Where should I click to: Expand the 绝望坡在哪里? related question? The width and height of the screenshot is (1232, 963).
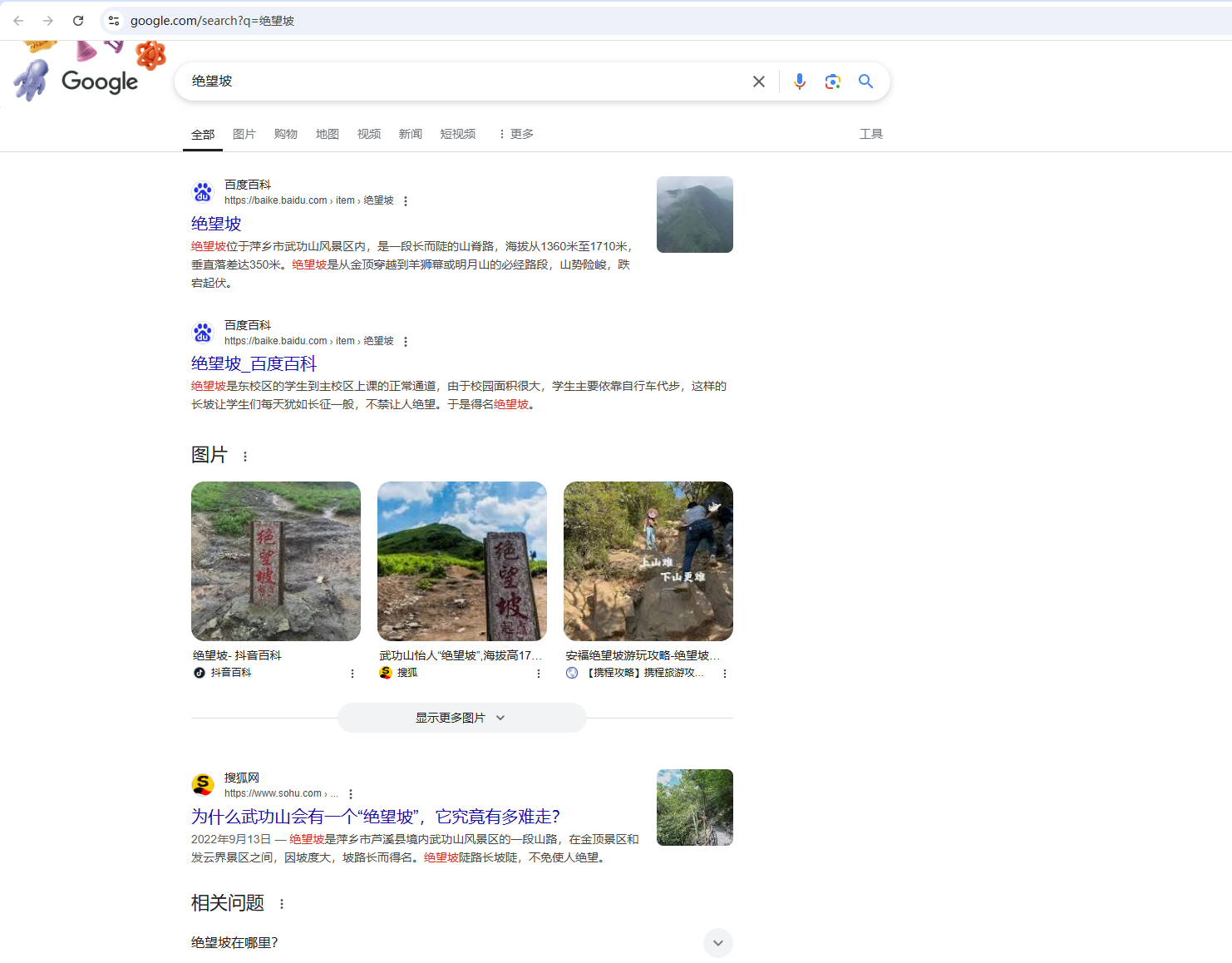(717, 942)
